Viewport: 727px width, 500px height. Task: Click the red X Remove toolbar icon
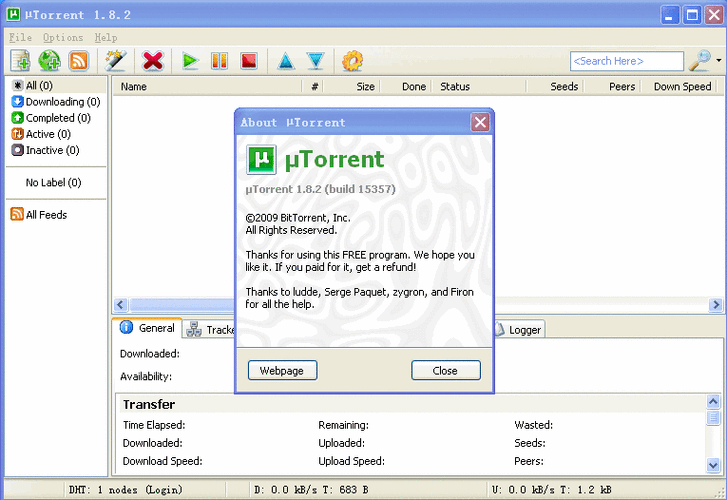click(x=153, y=61)
